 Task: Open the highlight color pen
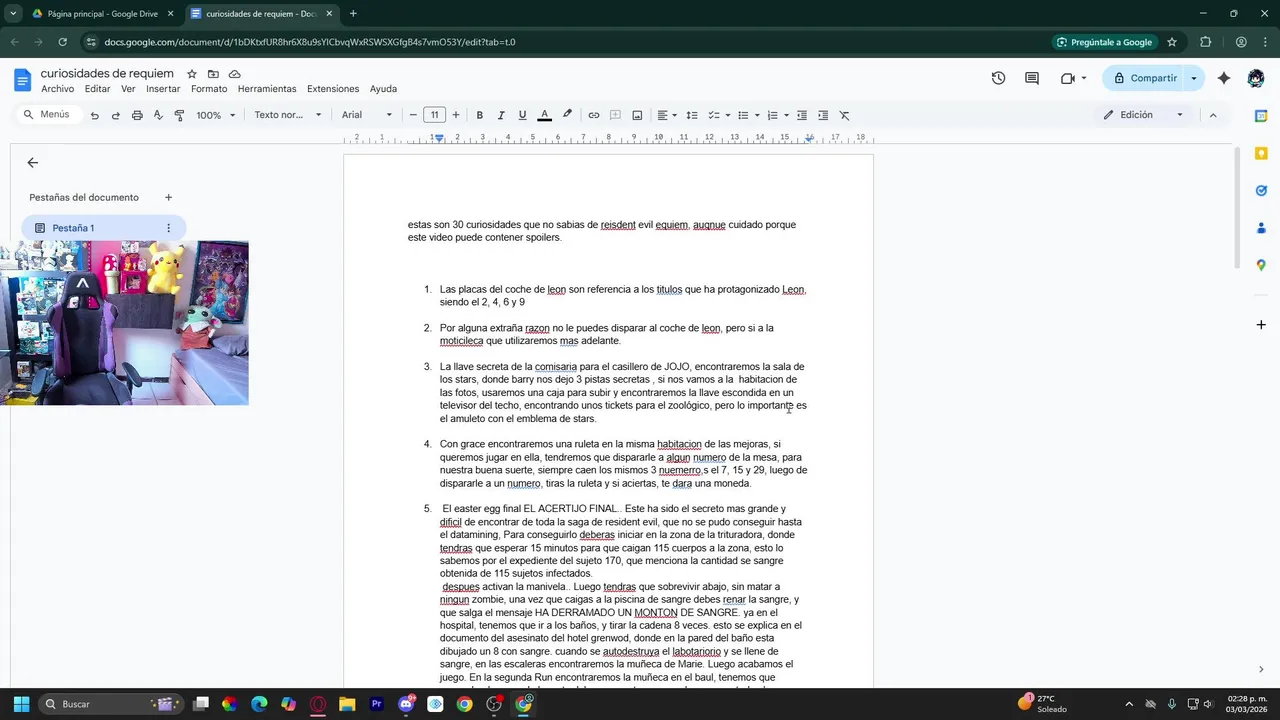pos(567,115)
